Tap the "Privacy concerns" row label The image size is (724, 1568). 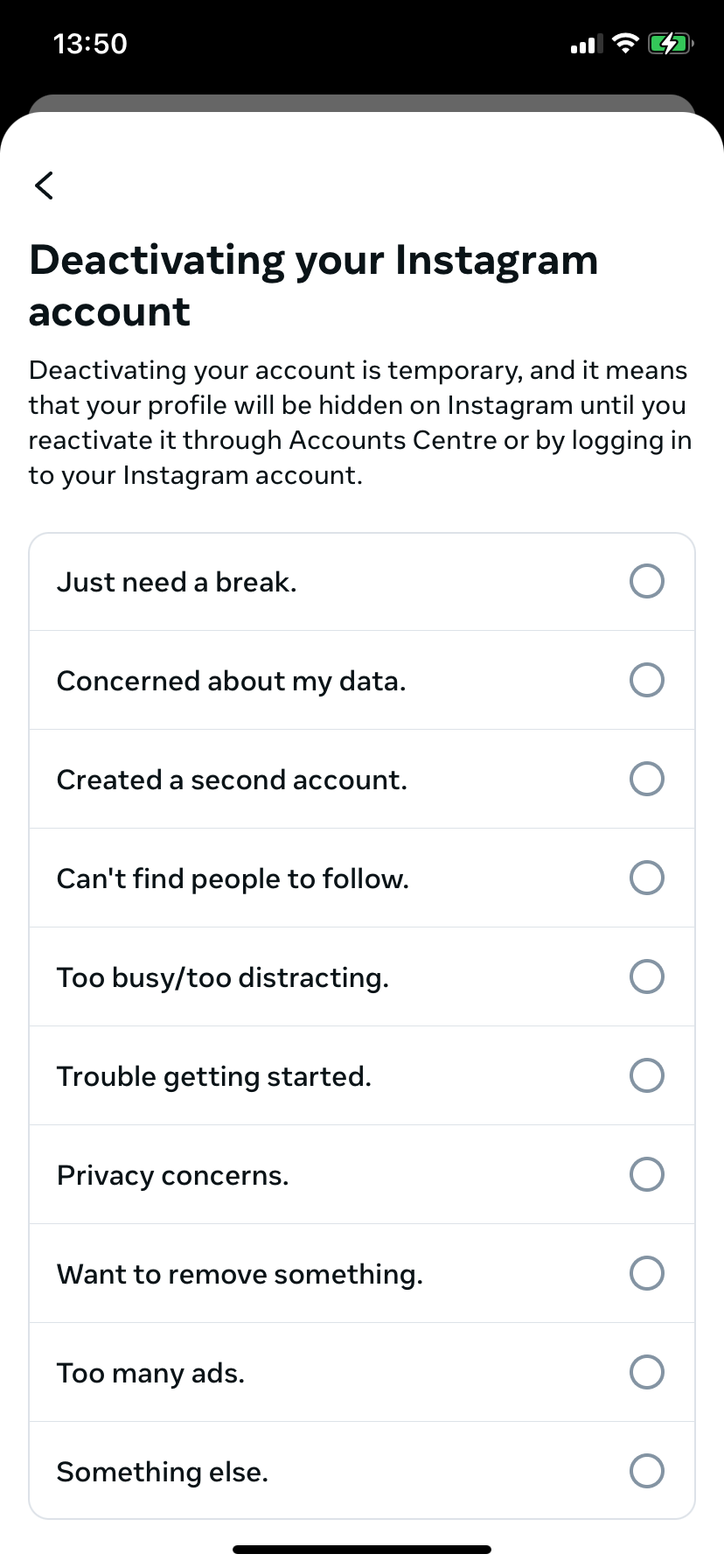(172, 1174)
